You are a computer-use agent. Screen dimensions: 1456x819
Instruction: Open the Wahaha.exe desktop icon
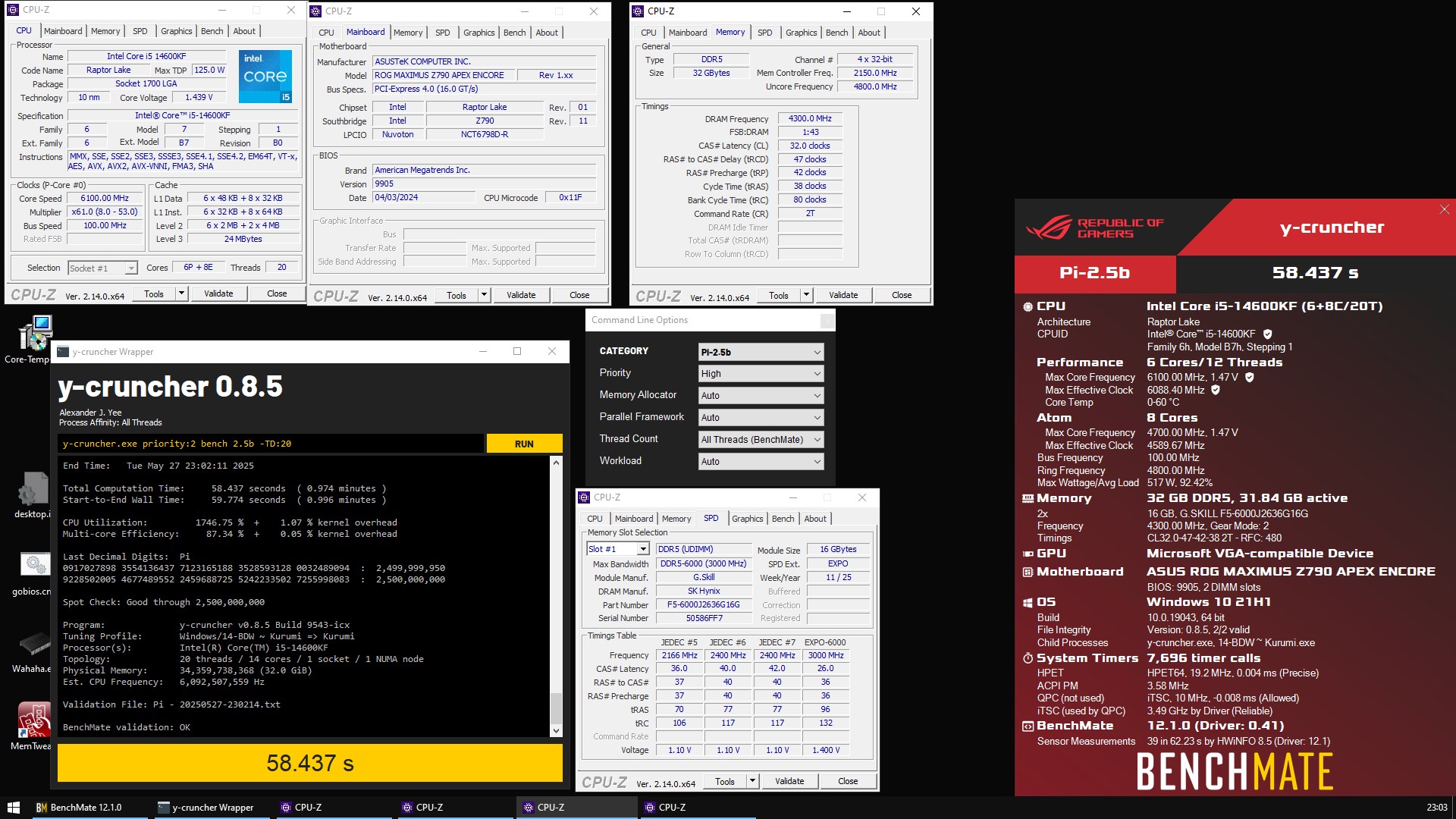tap(32, 651)
